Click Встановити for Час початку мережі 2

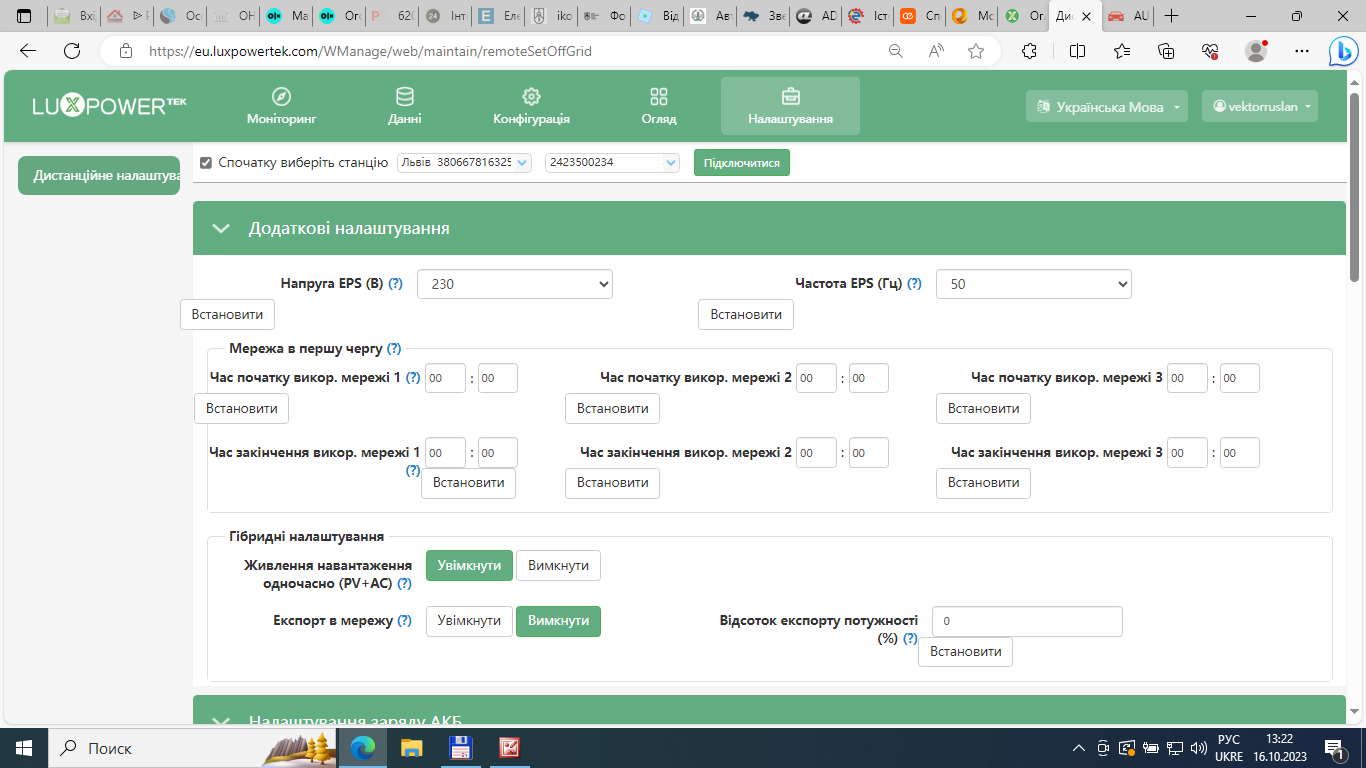coord(612,408)
